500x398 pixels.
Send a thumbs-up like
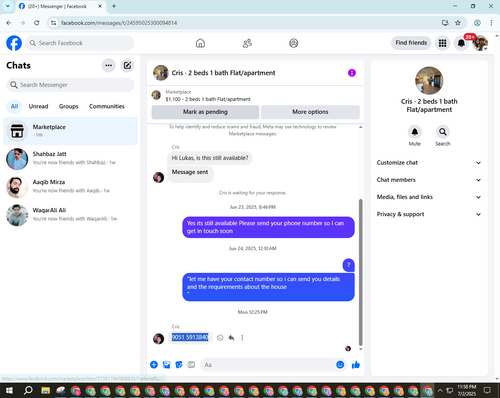click(x=356, y=365)
